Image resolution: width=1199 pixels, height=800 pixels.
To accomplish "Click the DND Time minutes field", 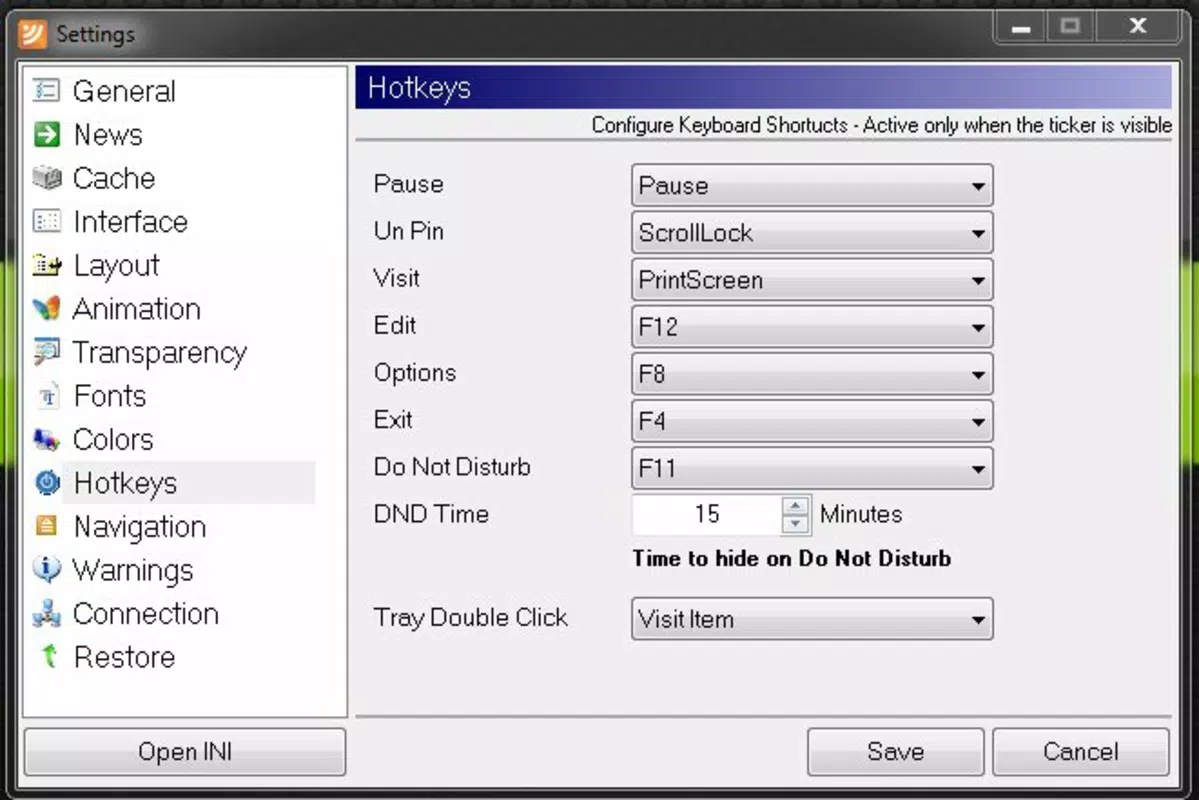I will (x=707, y=514).
